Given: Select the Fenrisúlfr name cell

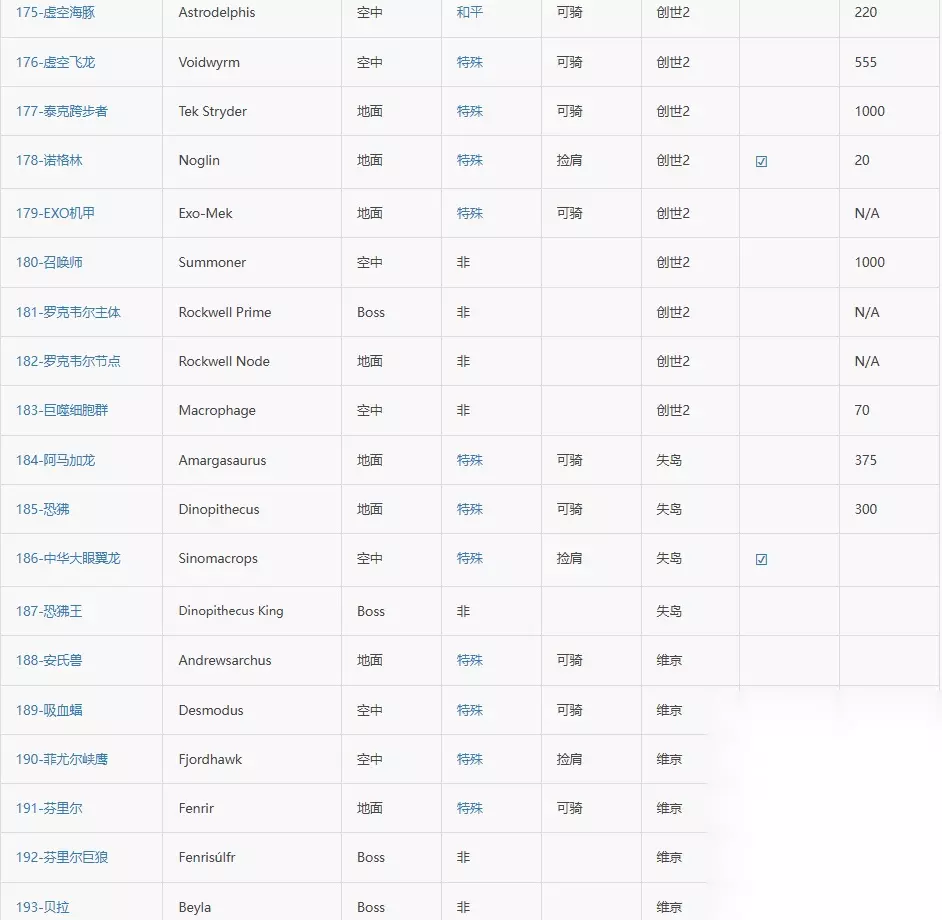Looking at the screenshot, I should pyautogui.click(x=252, y=858).
